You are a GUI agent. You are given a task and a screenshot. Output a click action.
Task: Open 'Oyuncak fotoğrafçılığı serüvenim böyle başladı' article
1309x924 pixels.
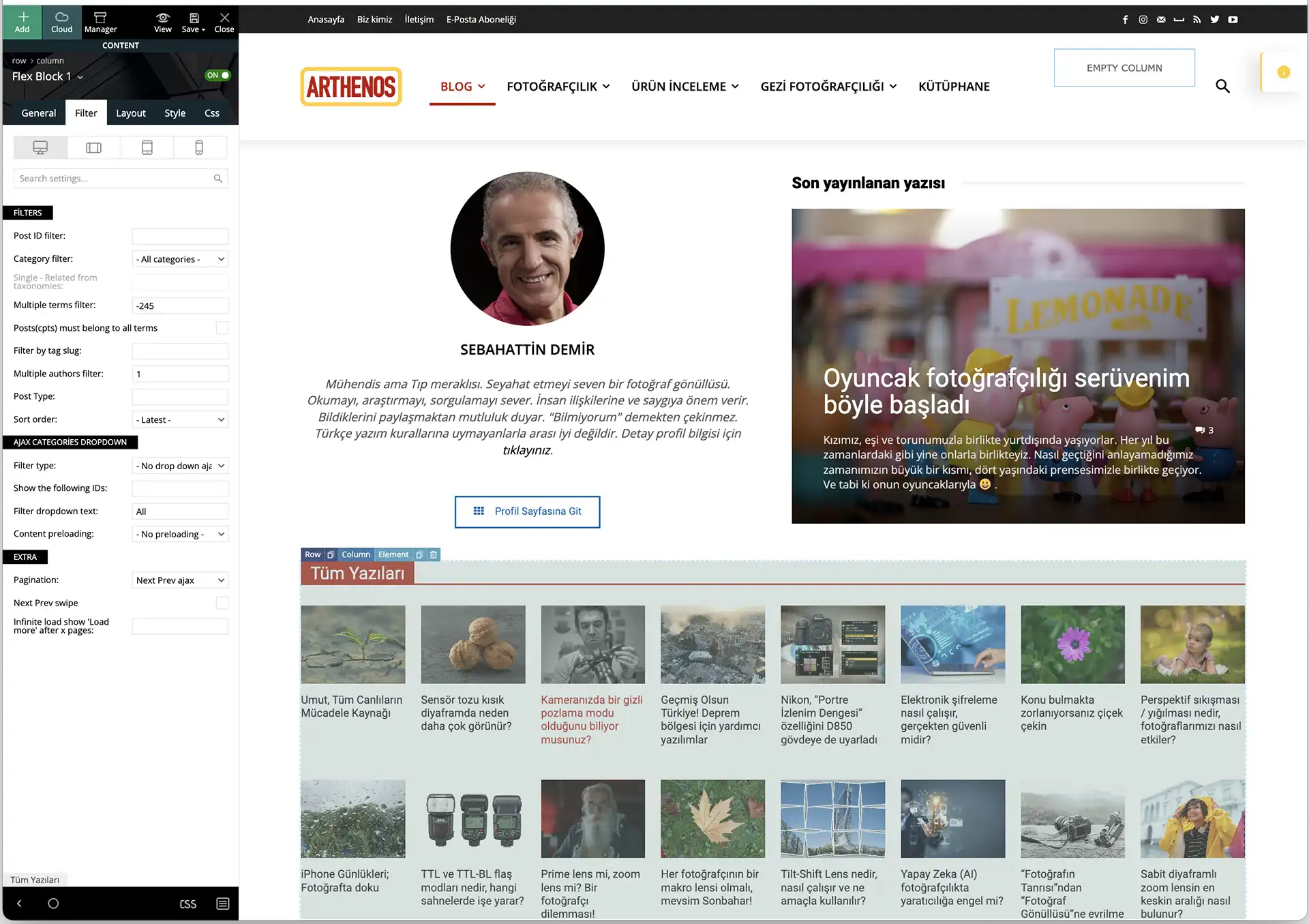click(1006, 391)
